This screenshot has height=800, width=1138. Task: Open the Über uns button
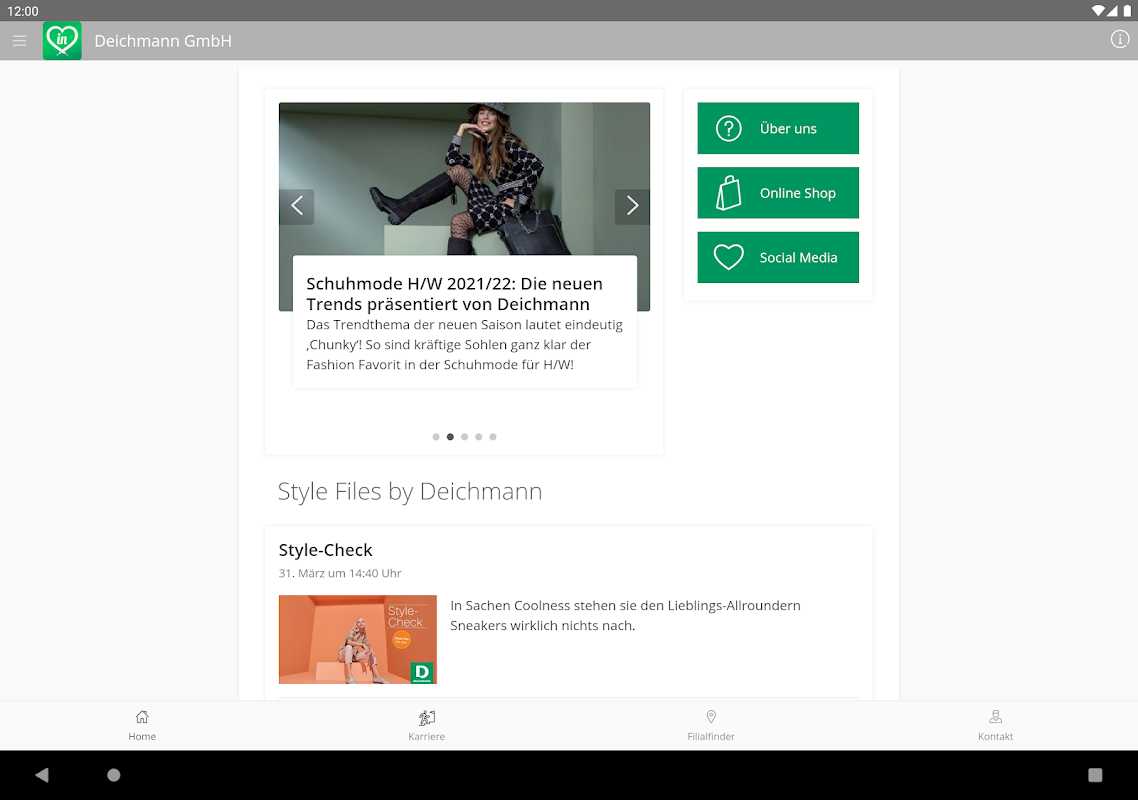click(x=778, y=128)
